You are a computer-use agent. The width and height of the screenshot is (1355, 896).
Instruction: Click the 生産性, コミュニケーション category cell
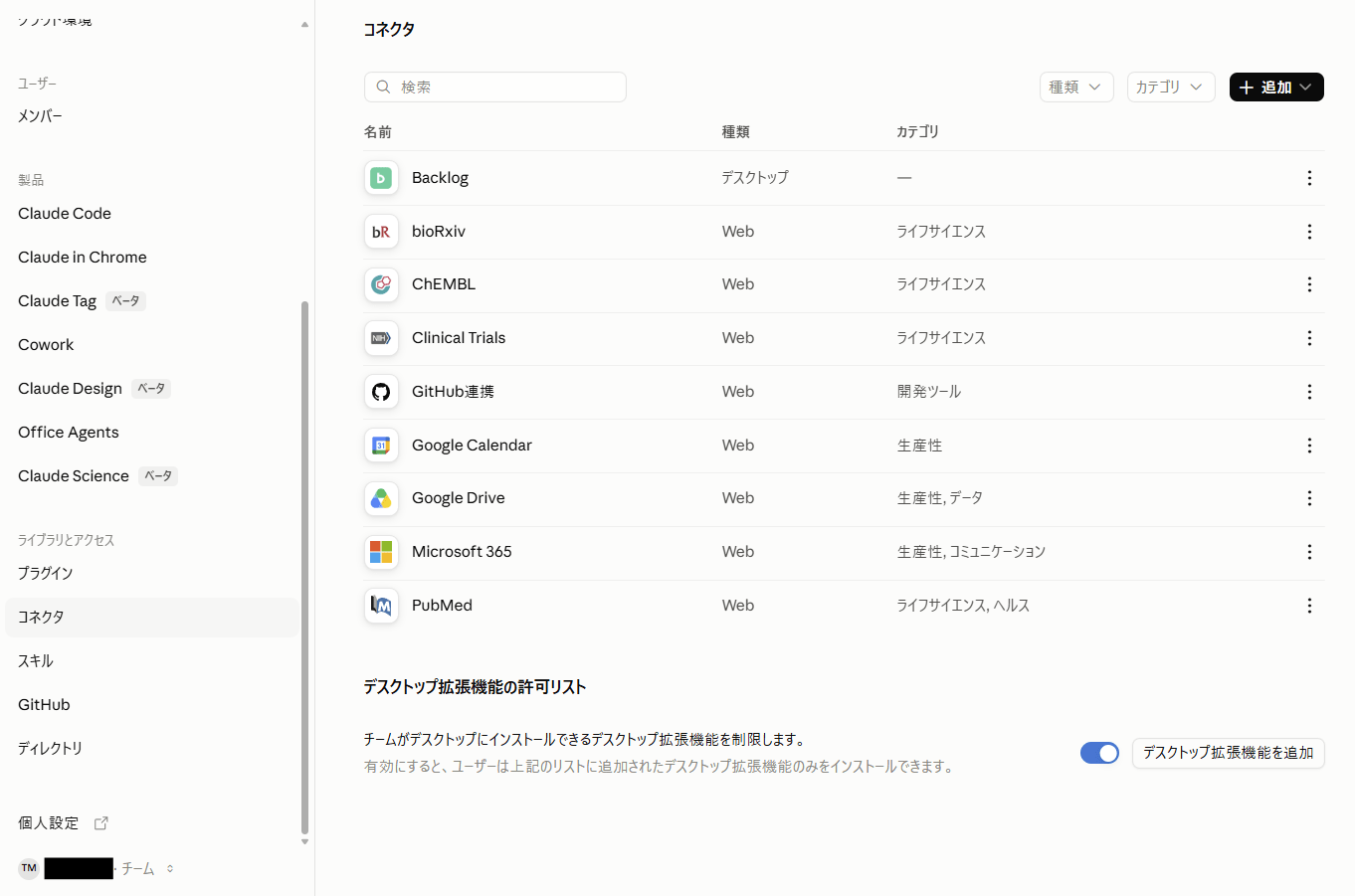tap(971, 552)
